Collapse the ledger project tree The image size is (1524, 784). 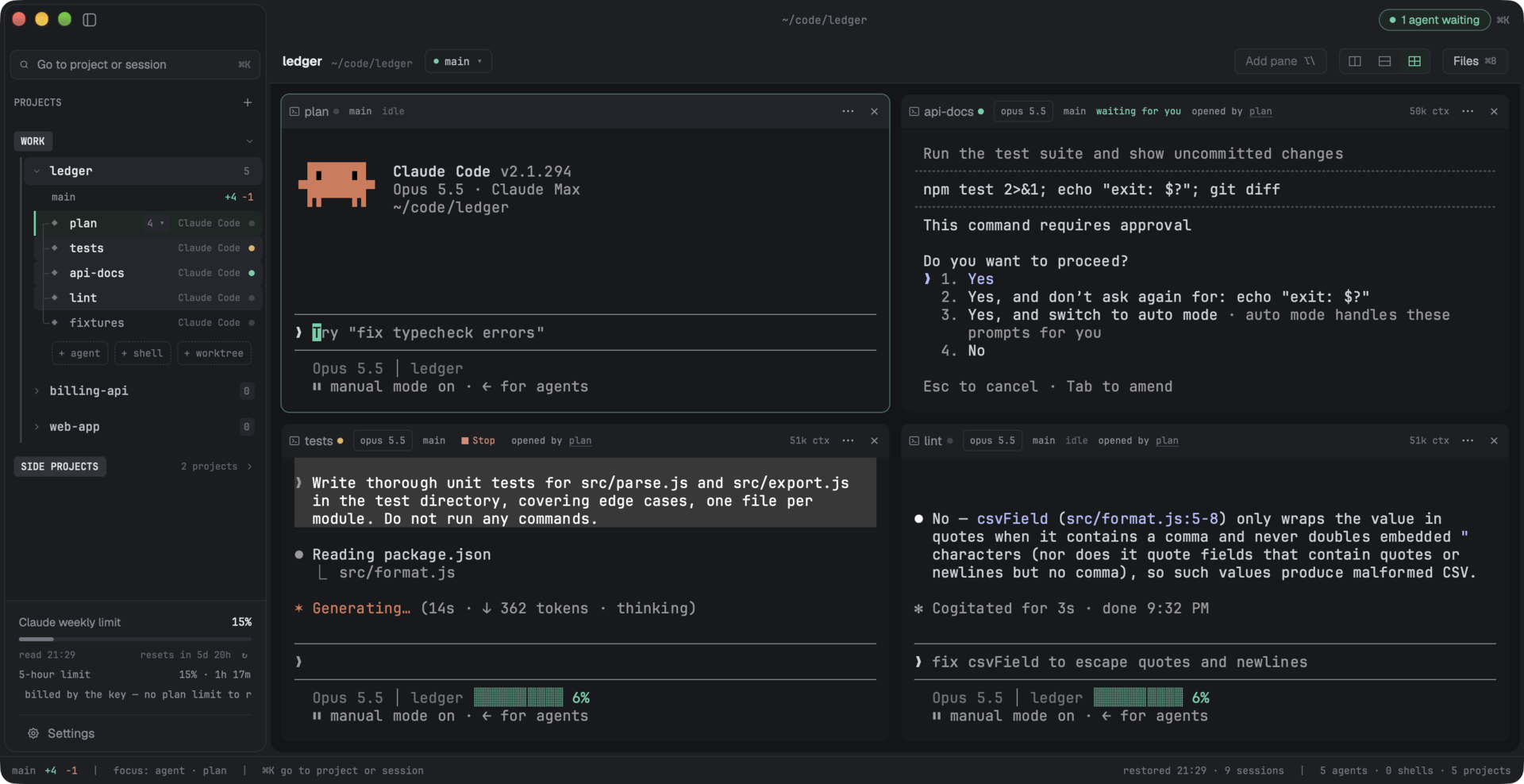tap(37, 171)
